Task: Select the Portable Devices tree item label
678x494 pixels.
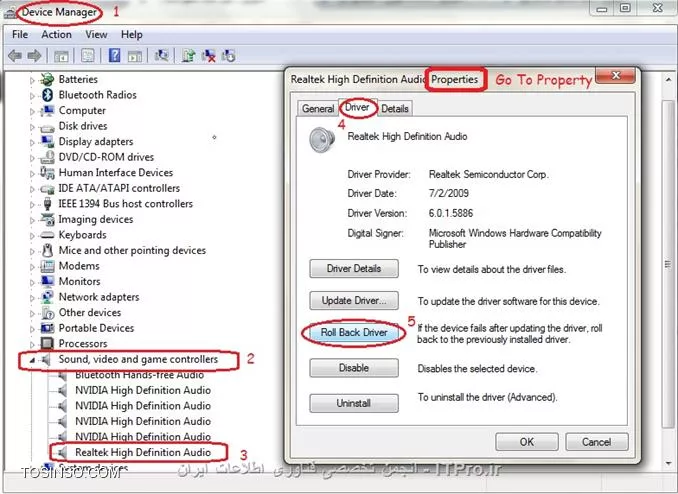Action: click(x=96, y=328)
